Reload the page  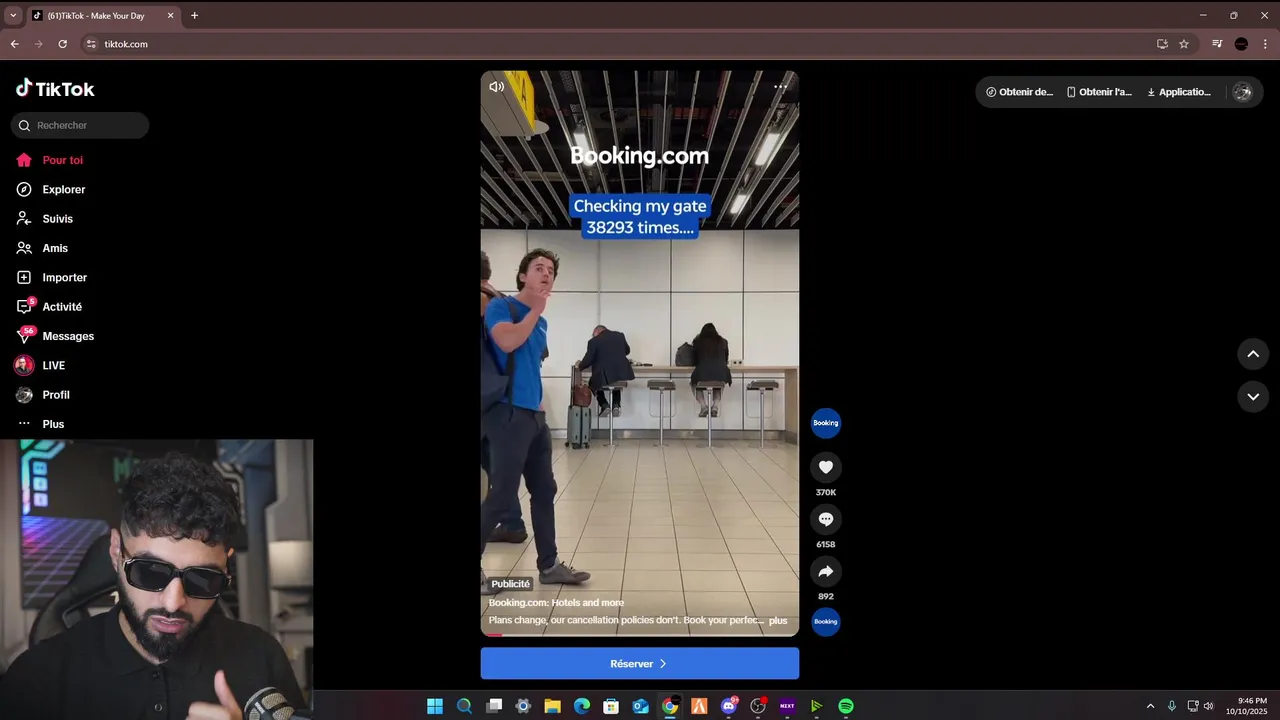pos(63,44)
